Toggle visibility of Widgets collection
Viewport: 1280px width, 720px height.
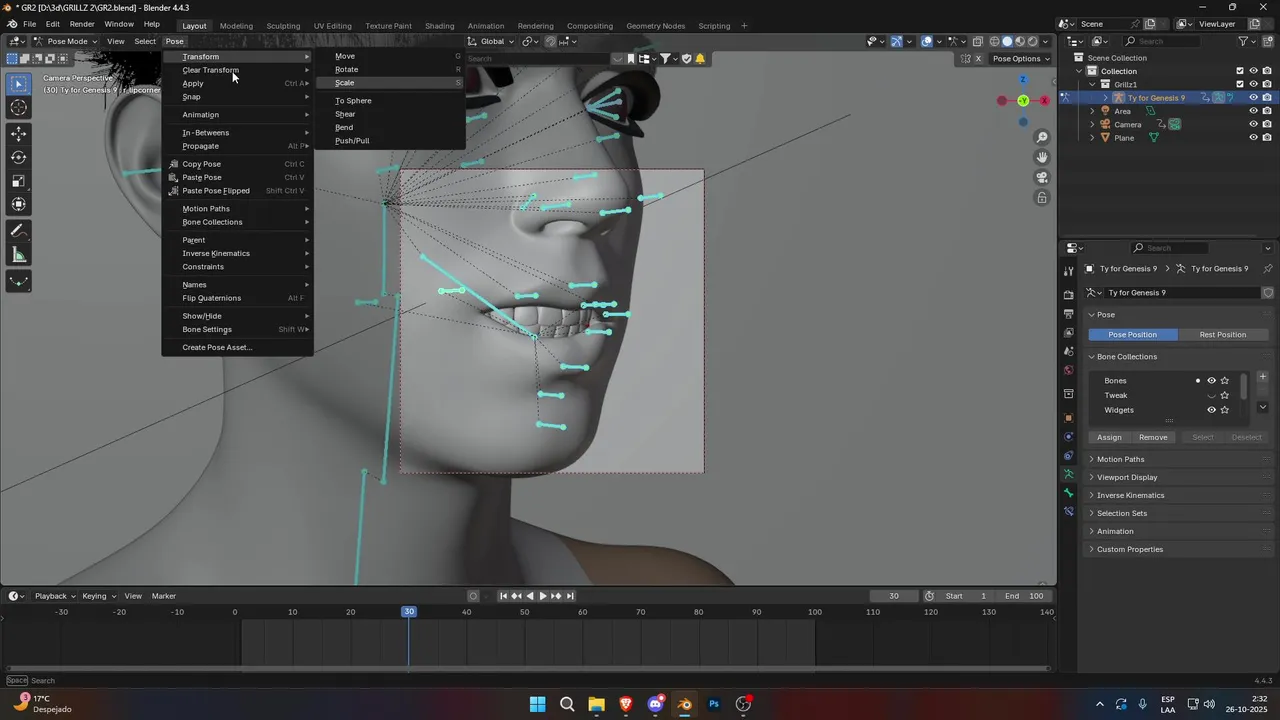coord(1211,410)
